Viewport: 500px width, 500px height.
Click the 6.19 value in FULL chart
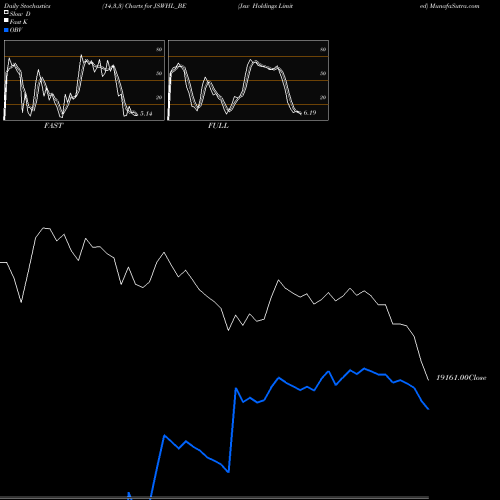[x=310, y=113]
